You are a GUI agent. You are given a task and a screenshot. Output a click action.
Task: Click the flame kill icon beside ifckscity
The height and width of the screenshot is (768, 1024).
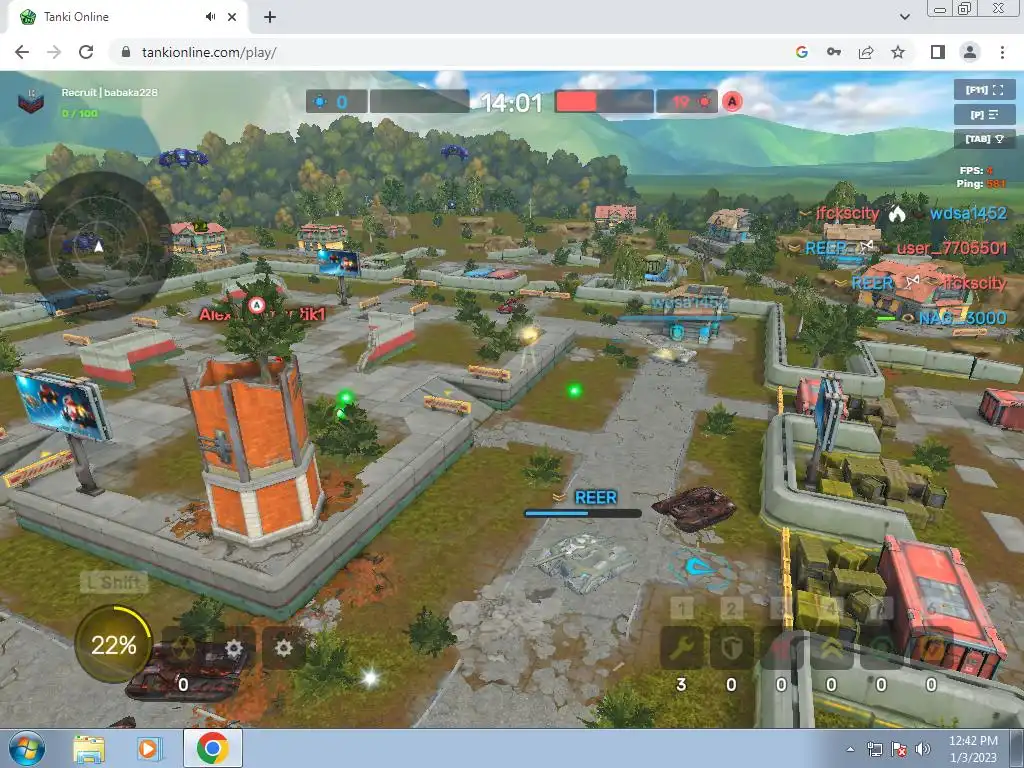(x=897, y=214)
